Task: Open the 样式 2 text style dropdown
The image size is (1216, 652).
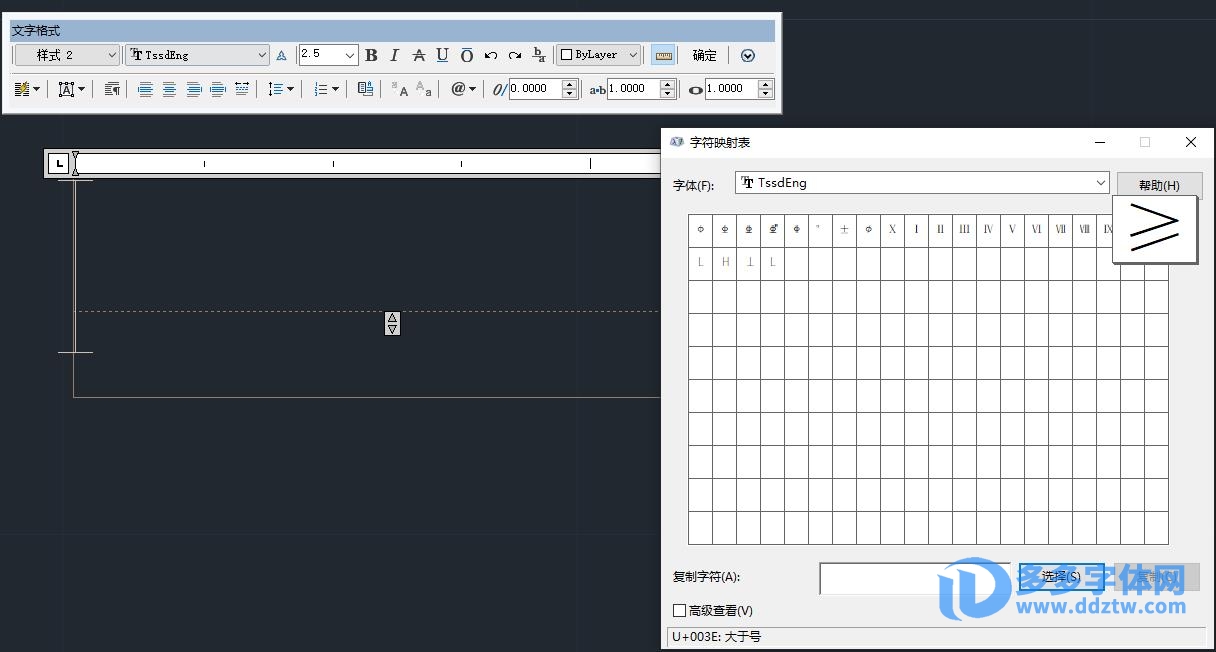Action: (67, 55)
